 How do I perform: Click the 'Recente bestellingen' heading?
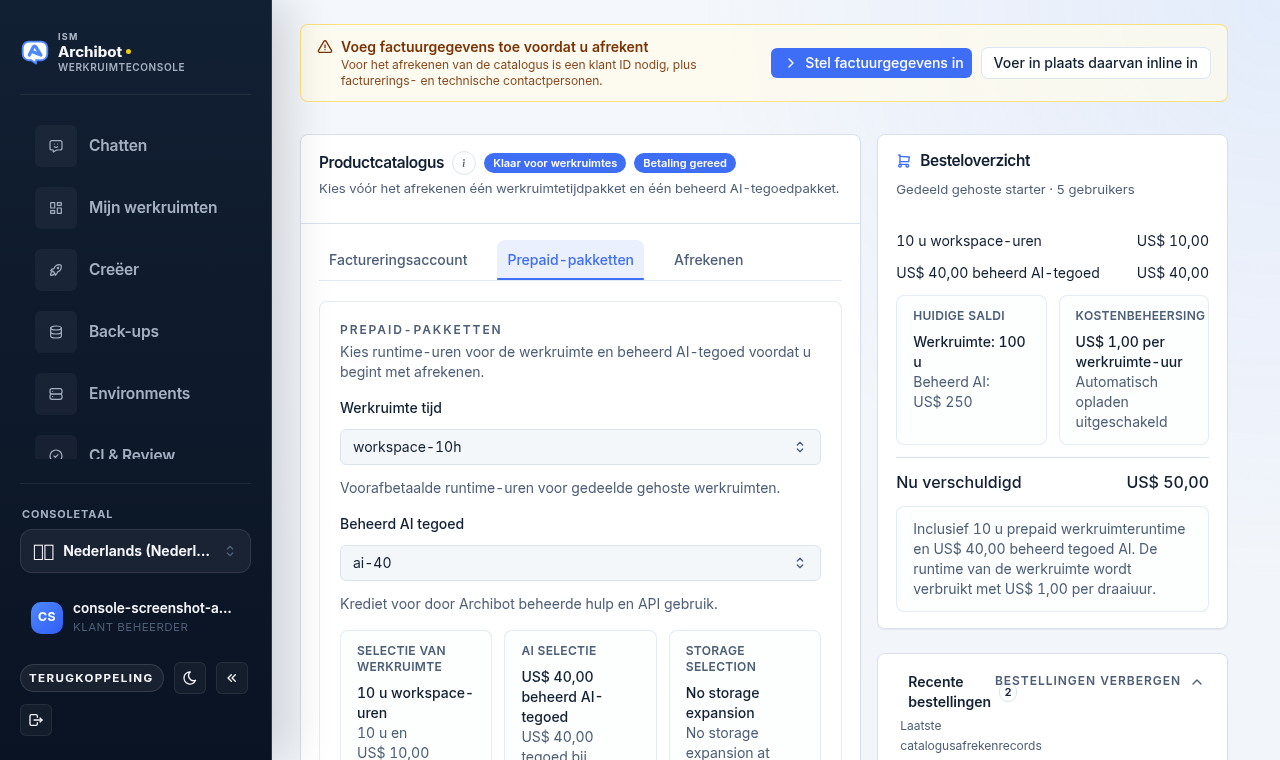(x=949, y=692)
